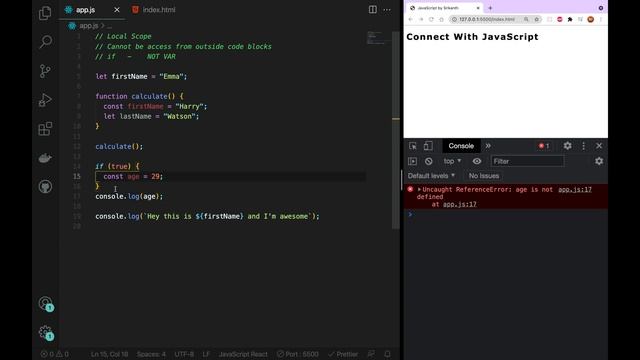Click the console Filter field
Viewport: 640px width, 360px height.
(x=527, y=161)
